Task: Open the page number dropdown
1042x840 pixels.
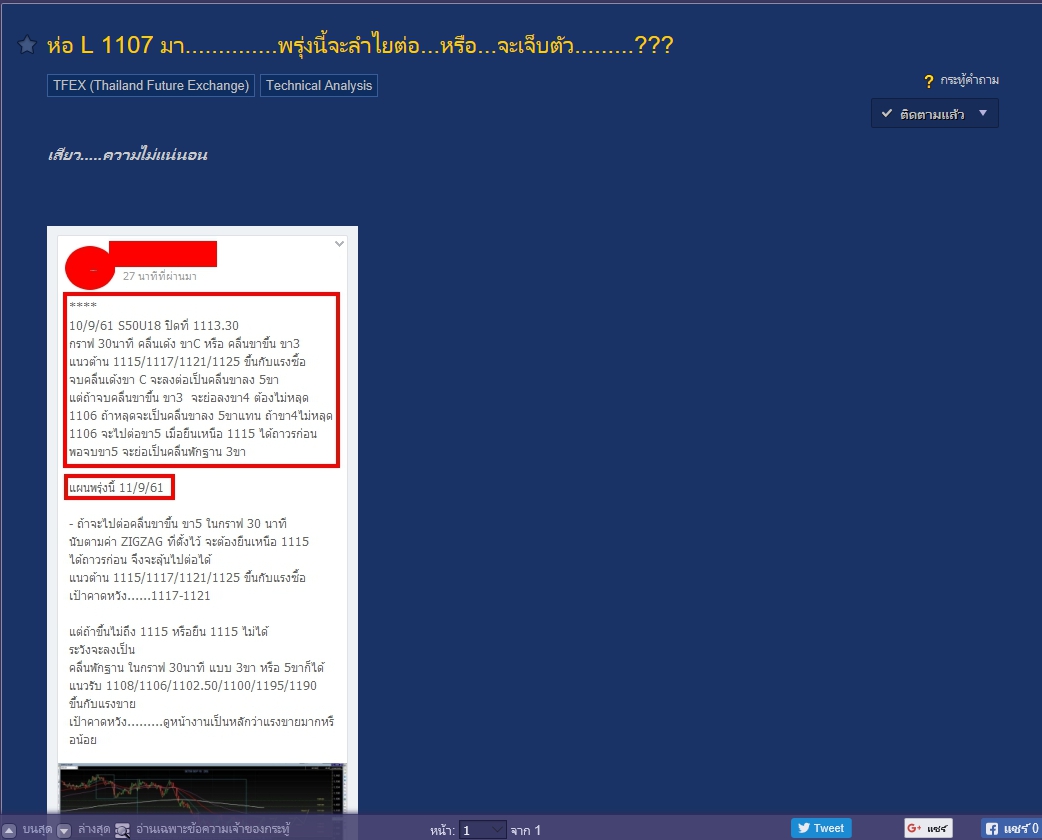Action: (483, 830)
